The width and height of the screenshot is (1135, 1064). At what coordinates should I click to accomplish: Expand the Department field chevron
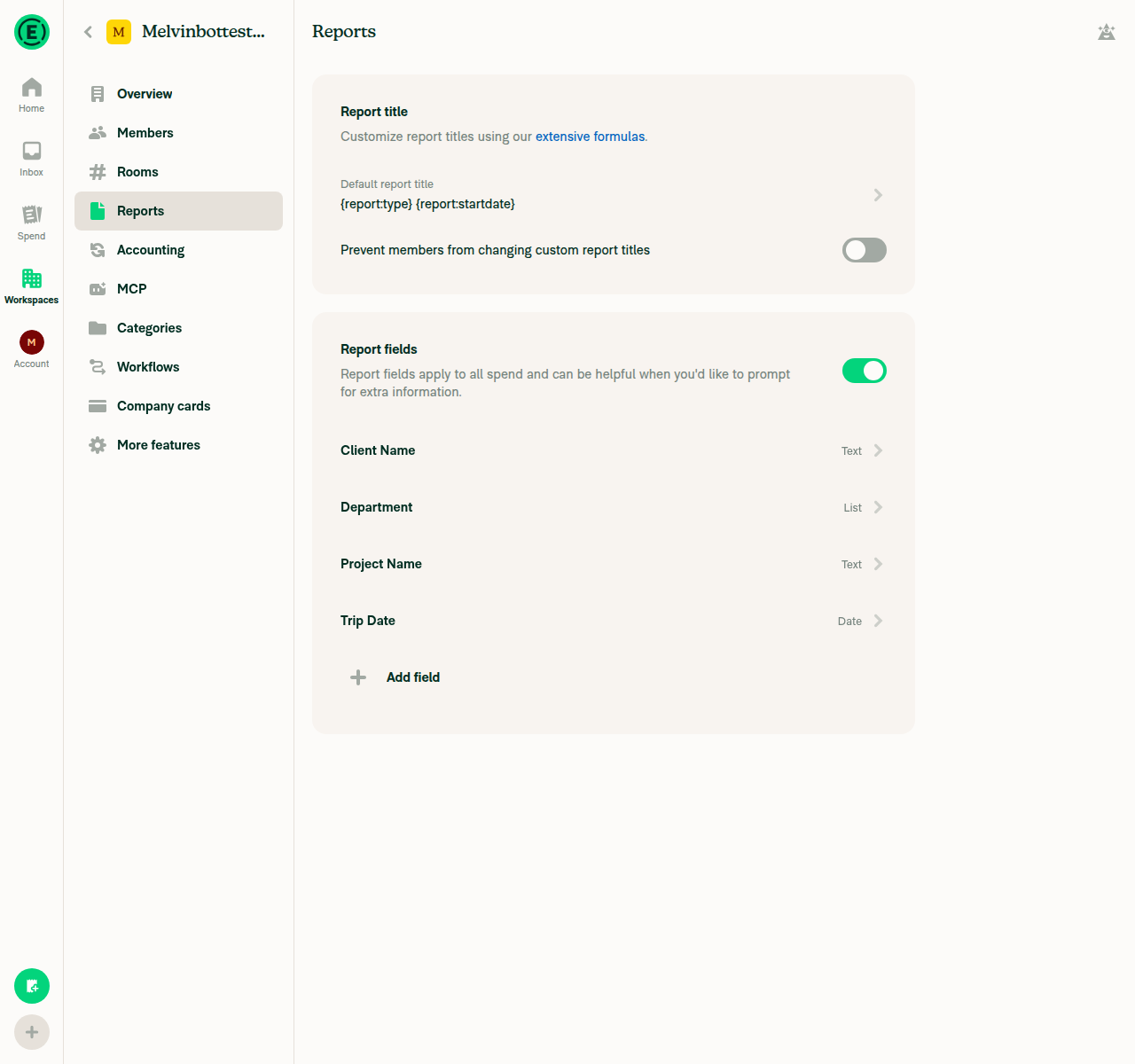pyautogui.click(x=878, y=507)
